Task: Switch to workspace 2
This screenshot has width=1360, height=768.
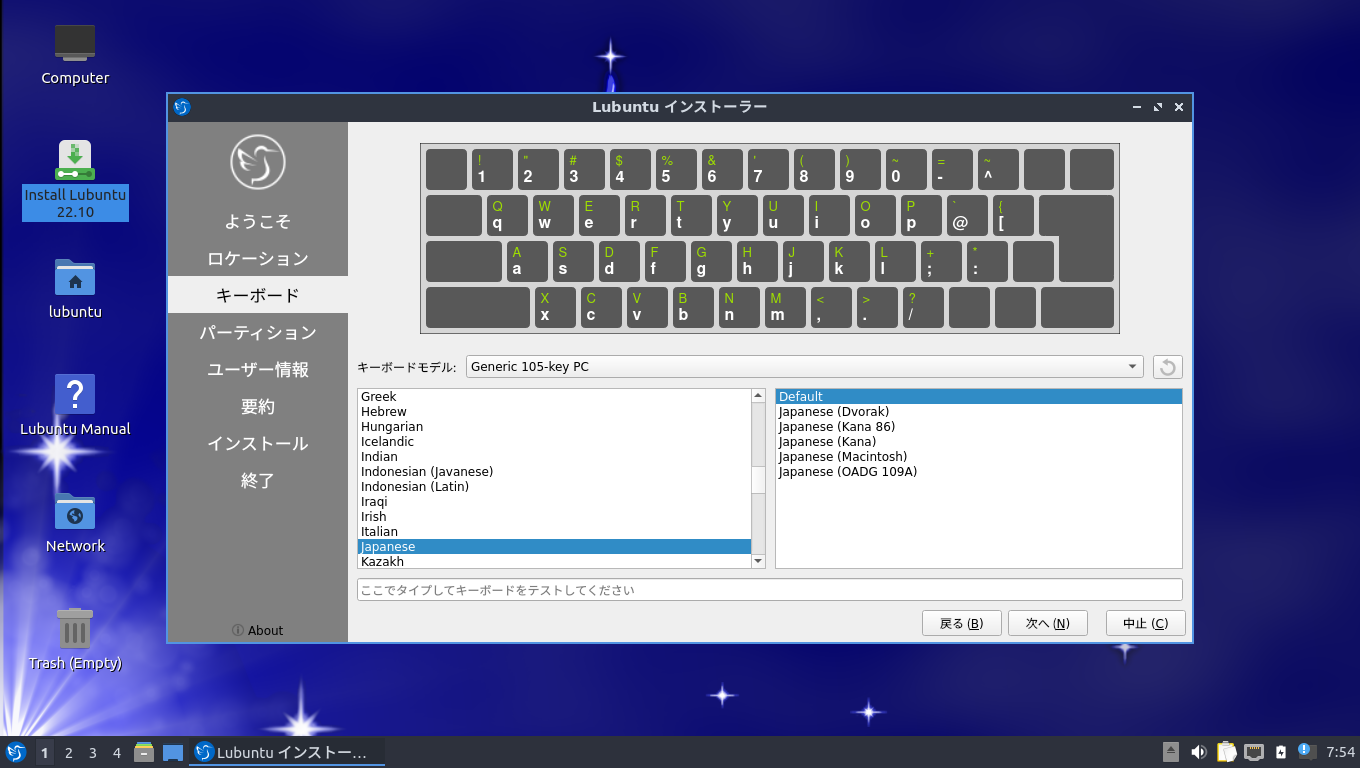Action: coord(69,753)
